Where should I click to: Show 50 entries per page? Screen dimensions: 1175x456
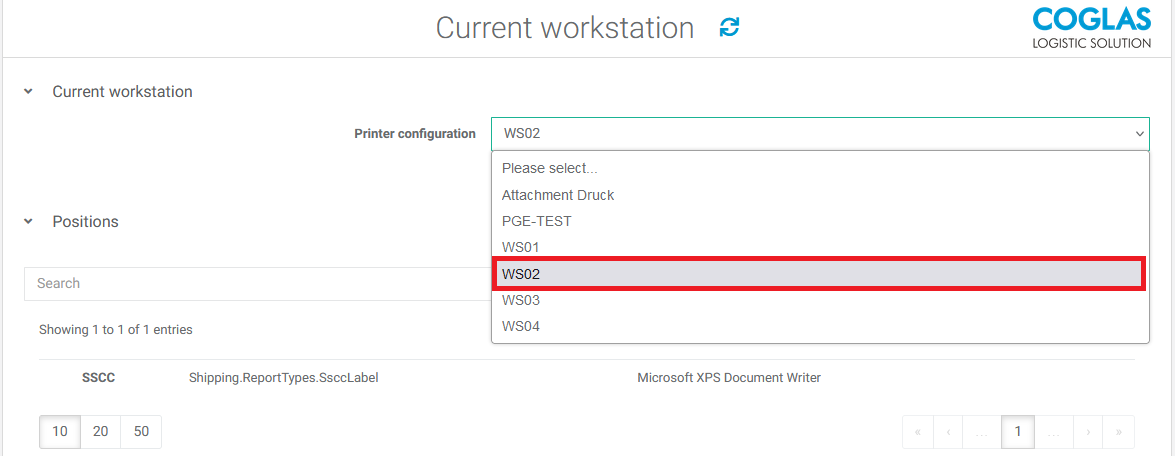(141, 432)
